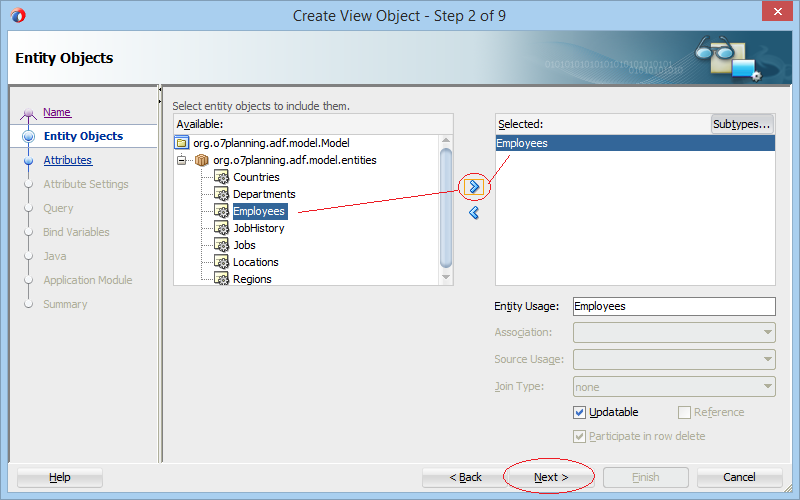Go to the Name wizard step
800x500 pixels.
click(x=57, y=112)
